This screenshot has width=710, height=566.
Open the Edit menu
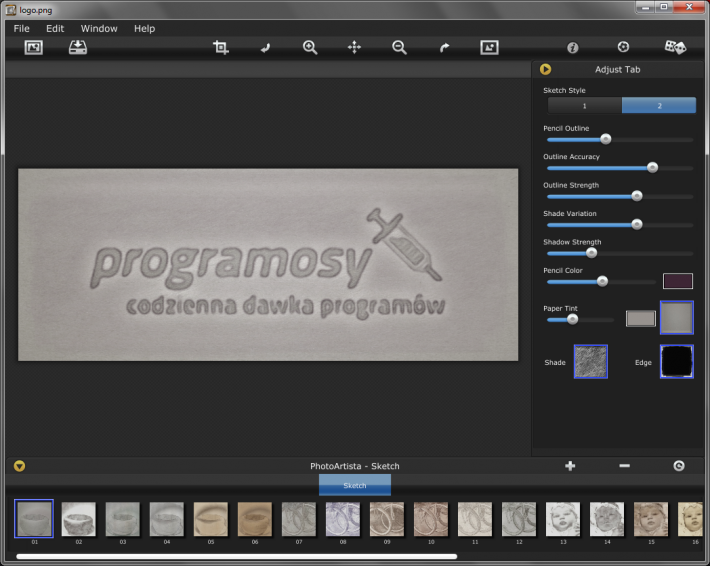coord(55,29)
